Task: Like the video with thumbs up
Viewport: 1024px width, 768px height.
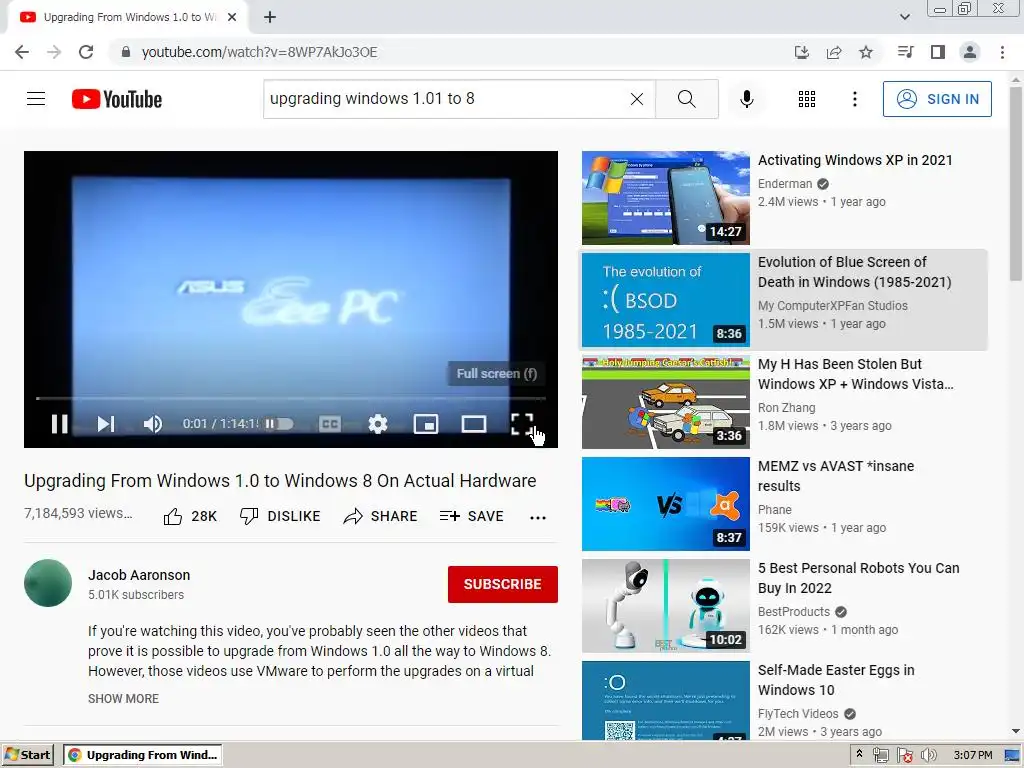Action: [190, 517]
